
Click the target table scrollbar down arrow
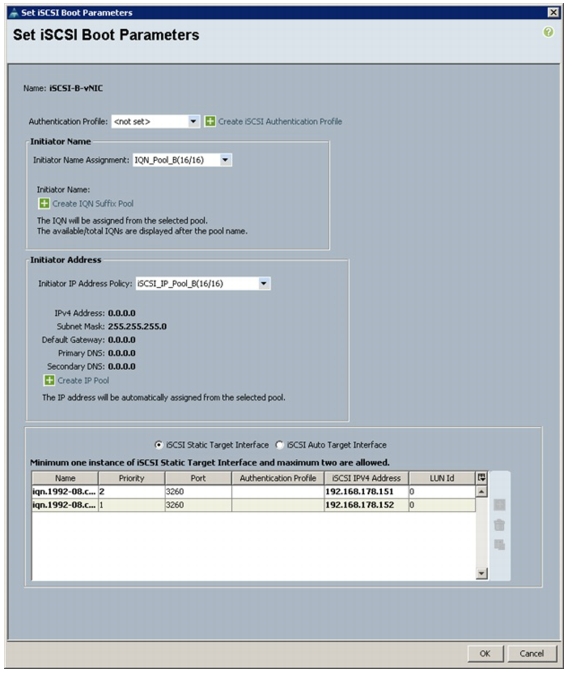coord(482,573)
